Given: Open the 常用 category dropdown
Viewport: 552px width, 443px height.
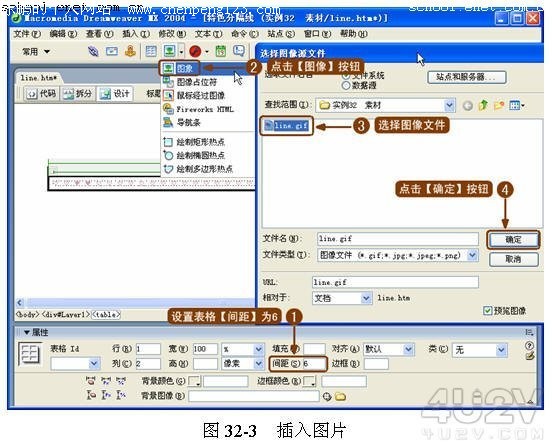Looking at the screenshot, I should coord(36,52).
